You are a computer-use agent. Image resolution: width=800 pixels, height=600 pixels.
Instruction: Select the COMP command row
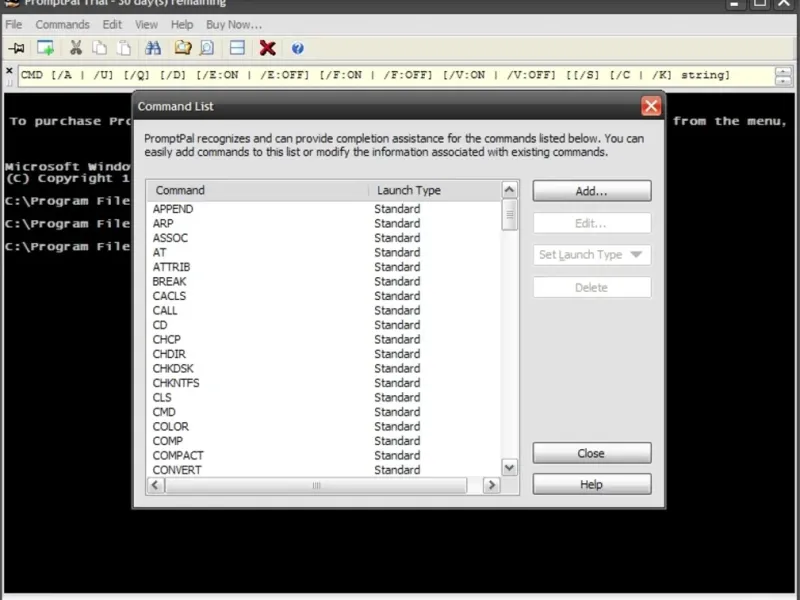point(324,441)
